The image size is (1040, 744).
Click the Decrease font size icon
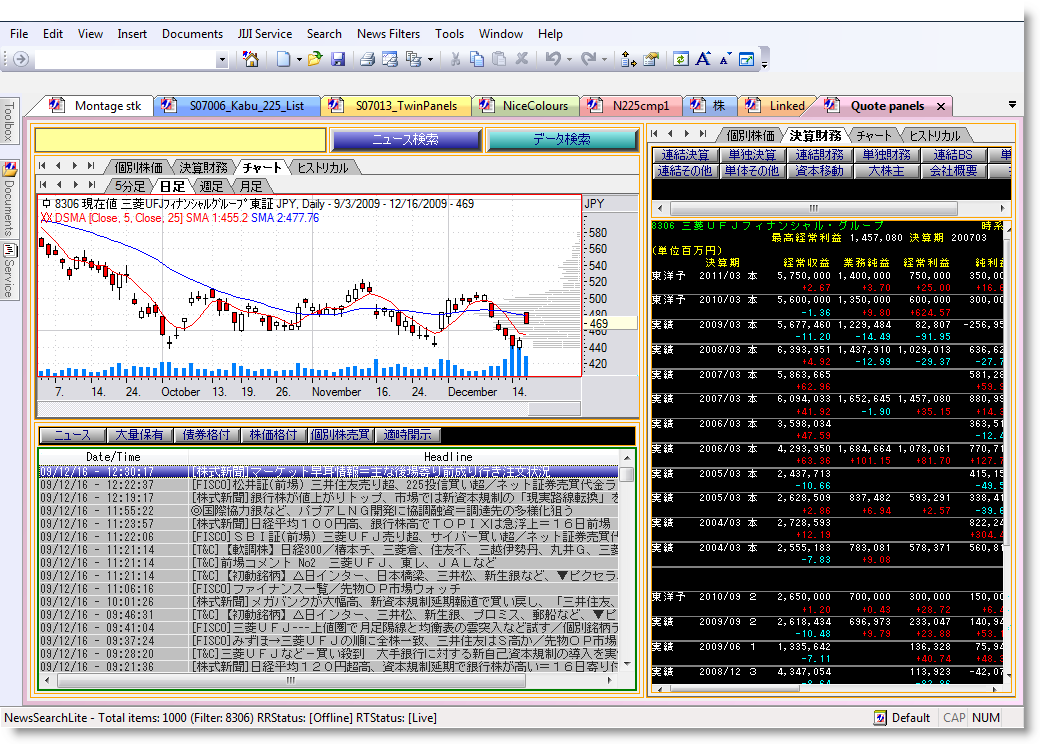pyautogui.click(x=725, y=59)
